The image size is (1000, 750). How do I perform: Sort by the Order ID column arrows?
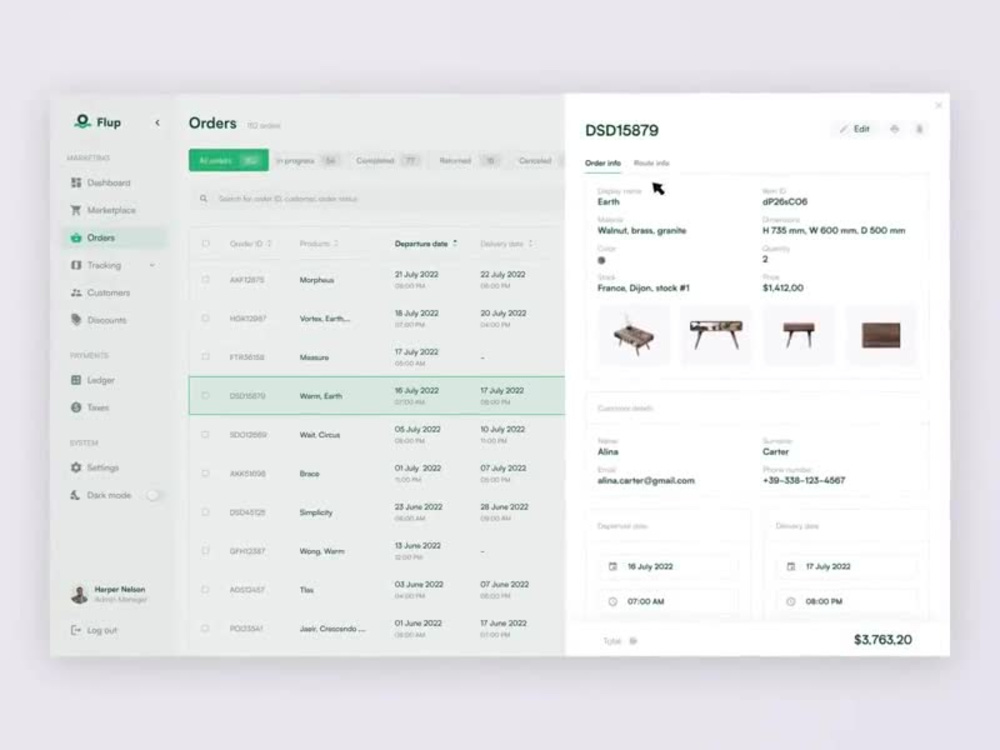pyautogui.click(x=270, y=244)
